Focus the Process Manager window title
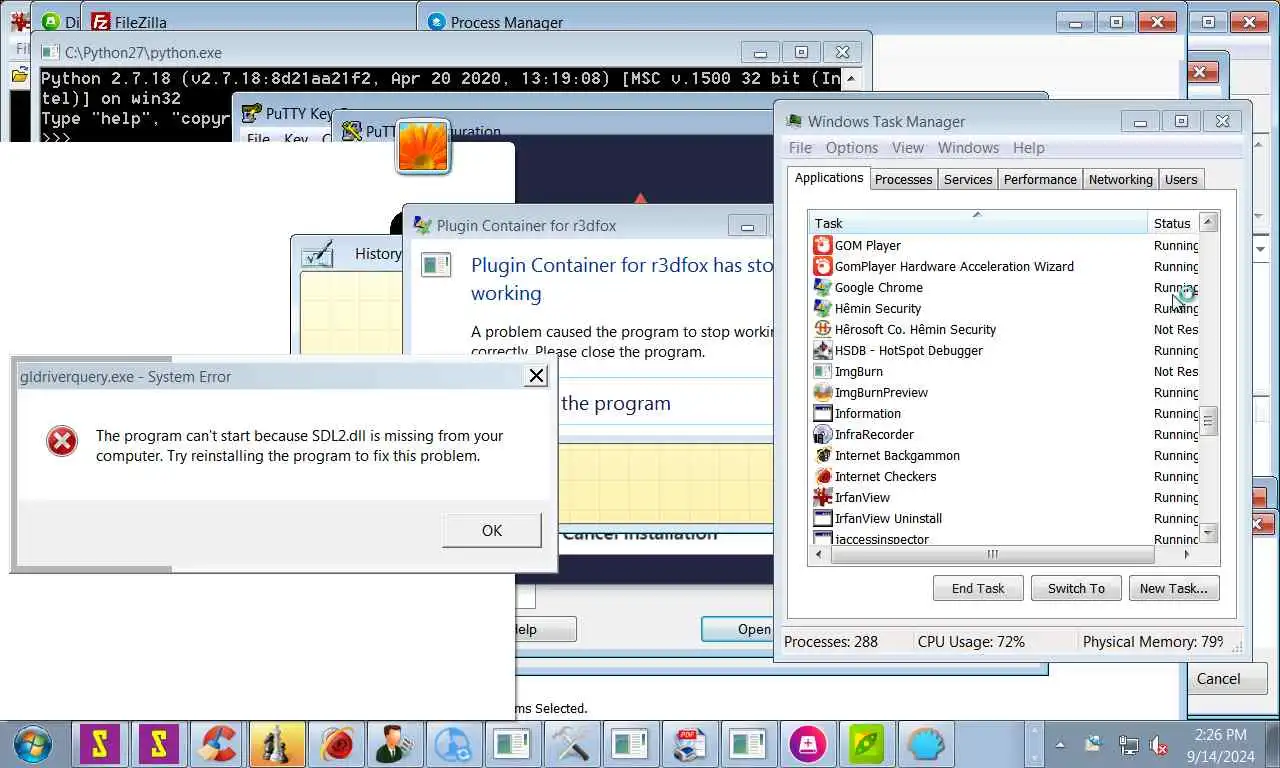 506,22
